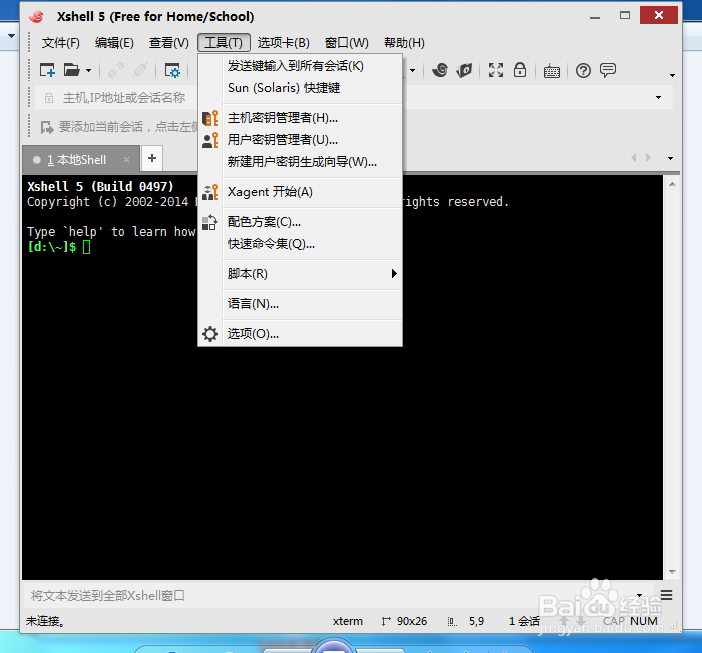Click the feedback speech bubble icon
The height and width of the screenshot is (653, 702).
(x=608, y=70)
